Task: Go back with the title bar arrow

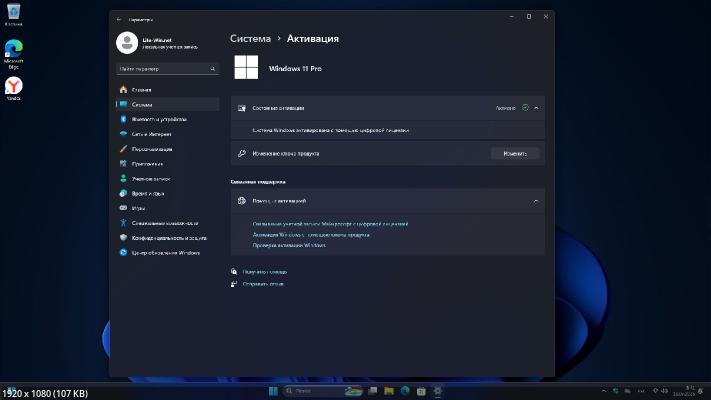Action: [x=119, y=20]
